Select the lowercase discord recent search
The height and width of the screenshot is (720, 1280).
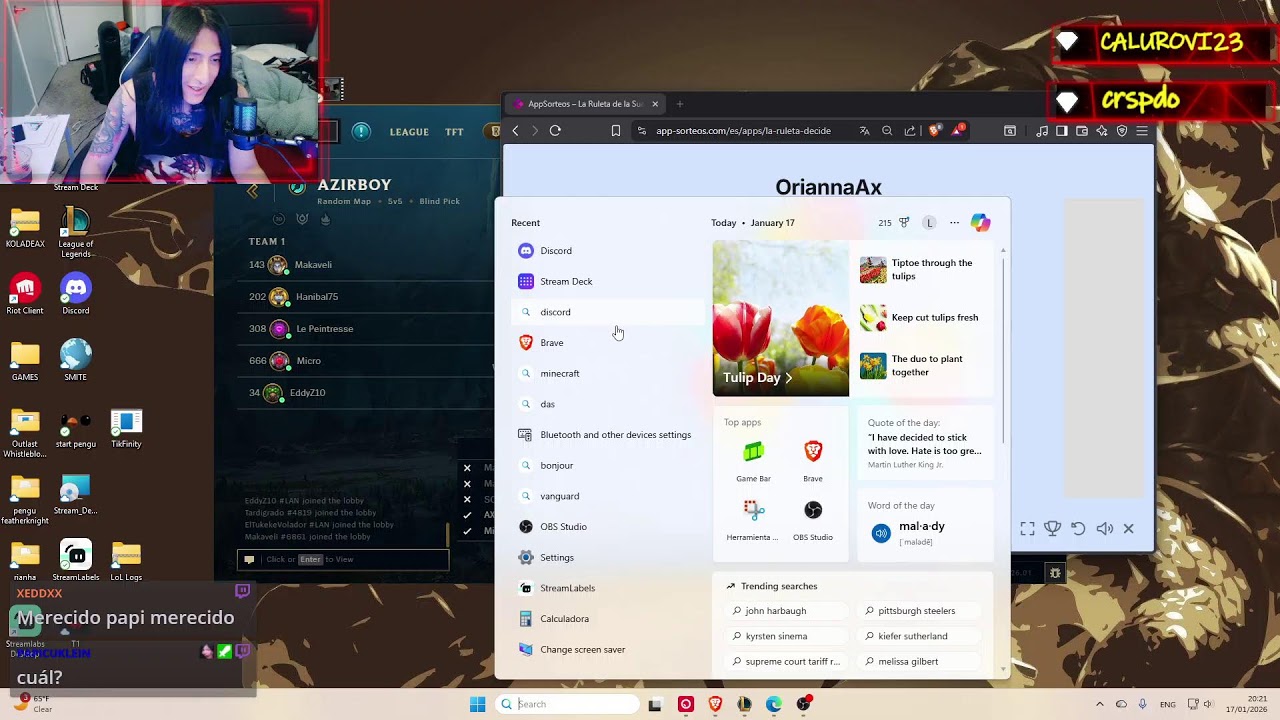point(607,312)
